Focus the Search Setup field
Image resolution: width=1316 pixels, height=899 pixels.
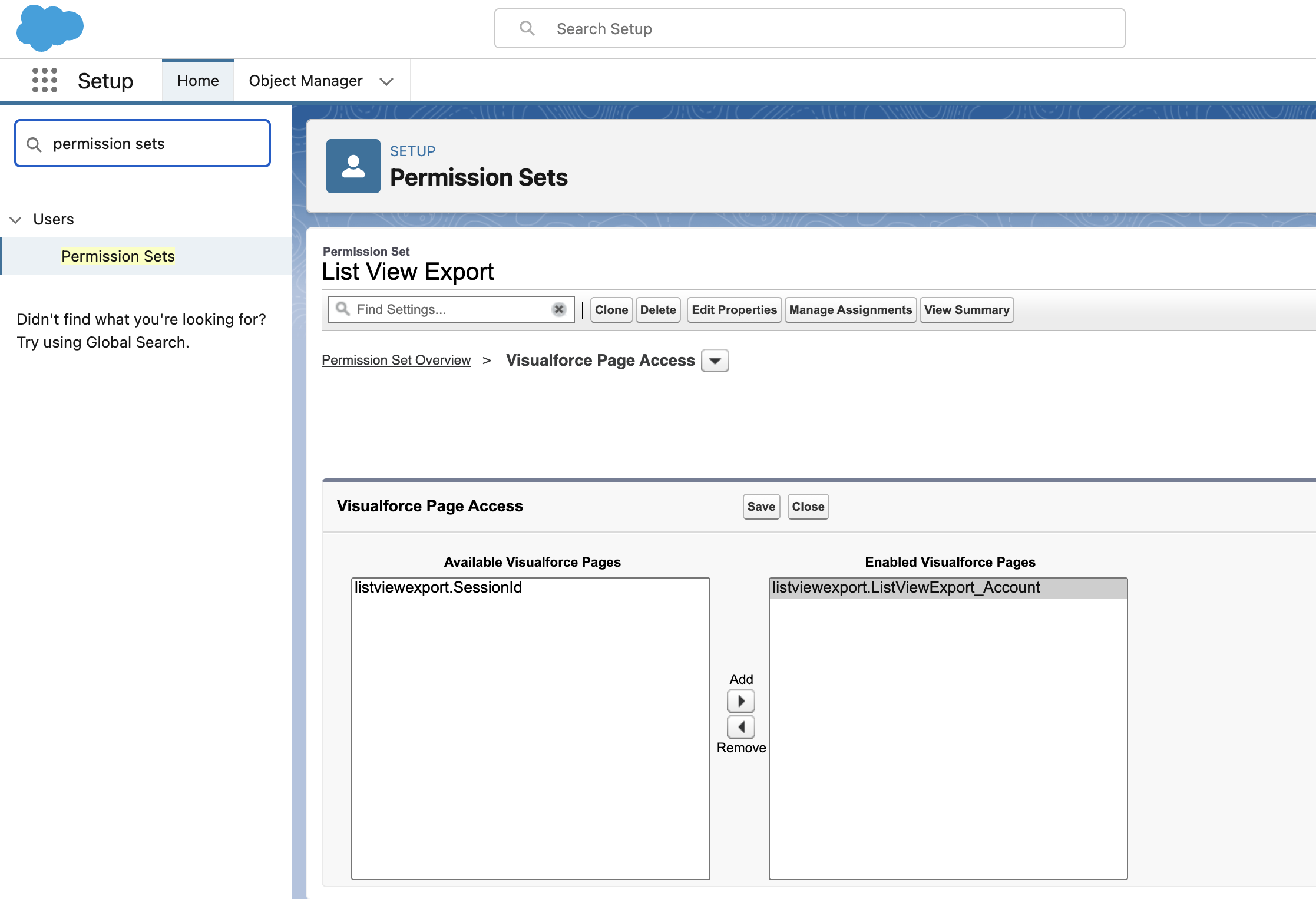coord(810,28)
